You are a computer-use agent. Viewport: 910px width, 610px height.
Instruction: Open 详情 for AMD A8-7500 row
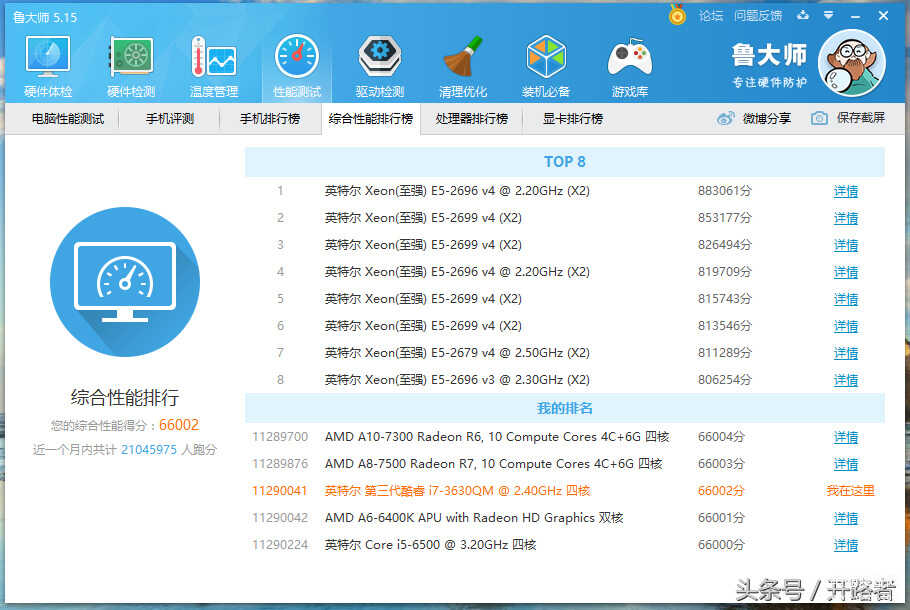point(846,464)
